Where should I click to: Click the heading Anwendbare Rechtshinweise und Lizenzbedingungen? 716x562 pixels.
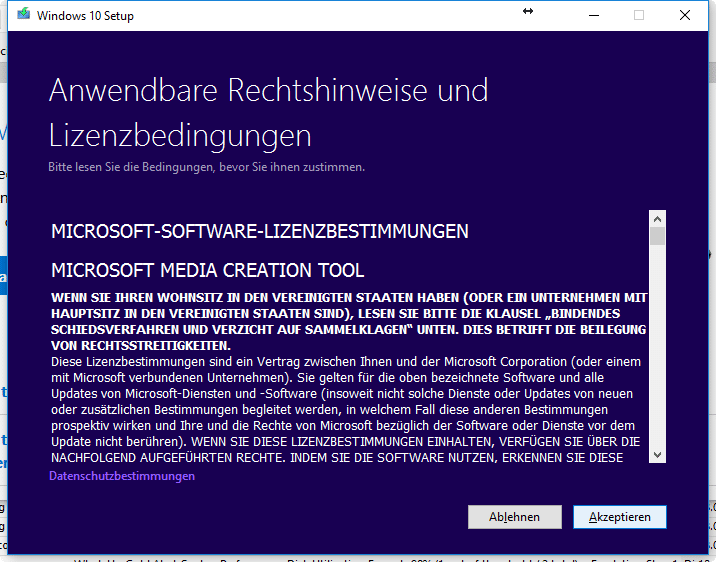(x=268, y=113)
